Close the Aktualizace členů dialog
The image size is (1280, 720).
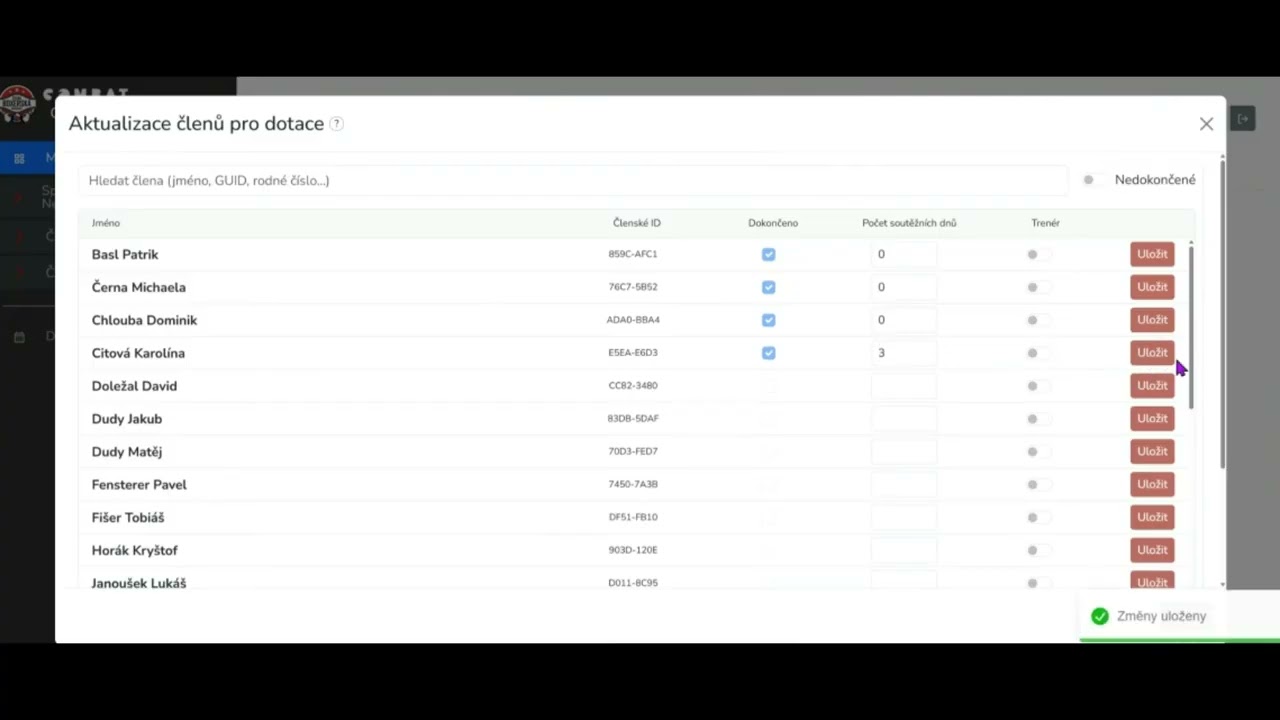[x=1206, y=124]
